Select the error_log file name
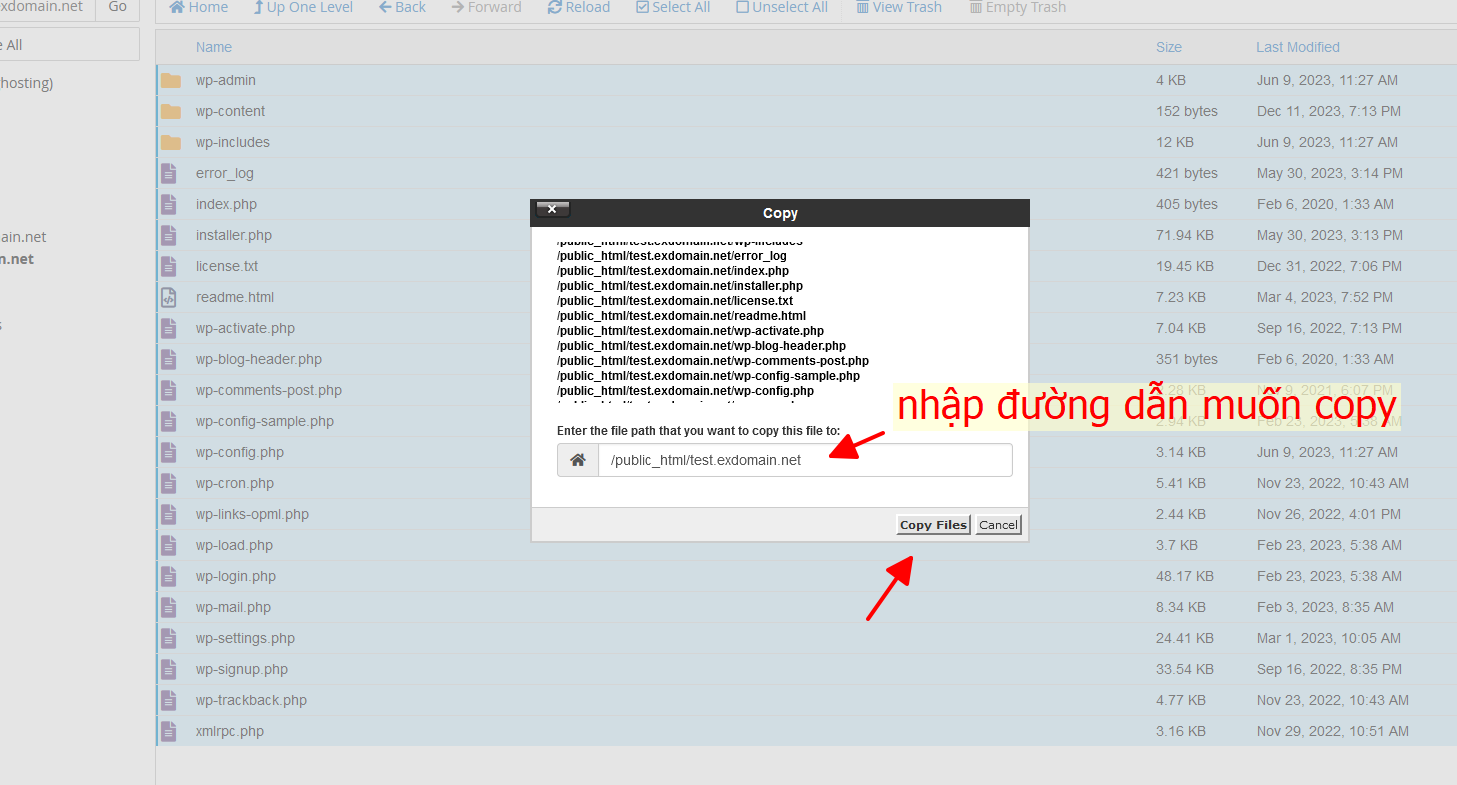The height and width of the screenshot is (785, 1457). 225,173
